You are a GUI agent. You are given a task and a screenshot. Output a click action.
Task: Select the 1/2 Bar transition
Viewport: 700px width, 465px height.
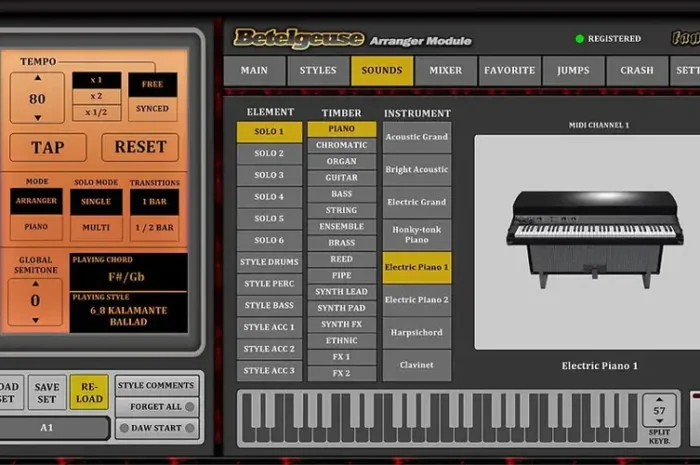click(155, 228)
